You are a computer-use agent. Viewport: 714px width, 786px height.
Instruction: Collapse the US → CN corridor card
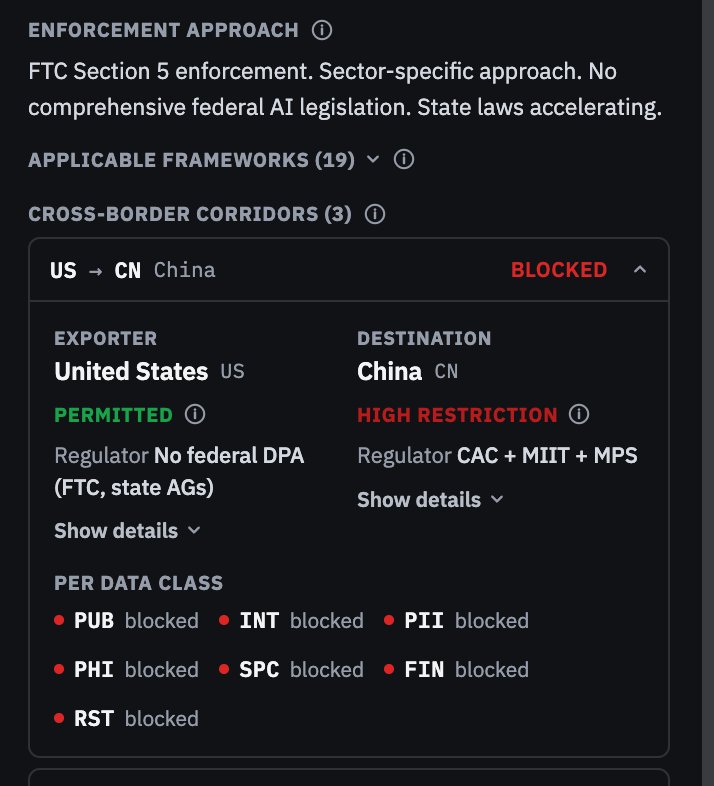(x=641, y=270)
